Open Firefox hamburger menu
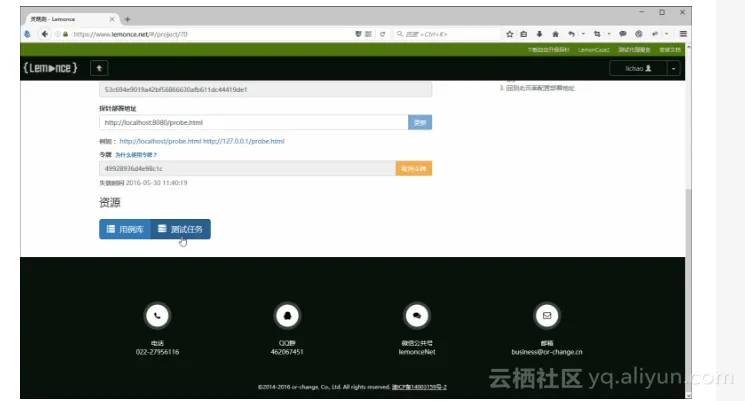 click(x=683, y=34)
